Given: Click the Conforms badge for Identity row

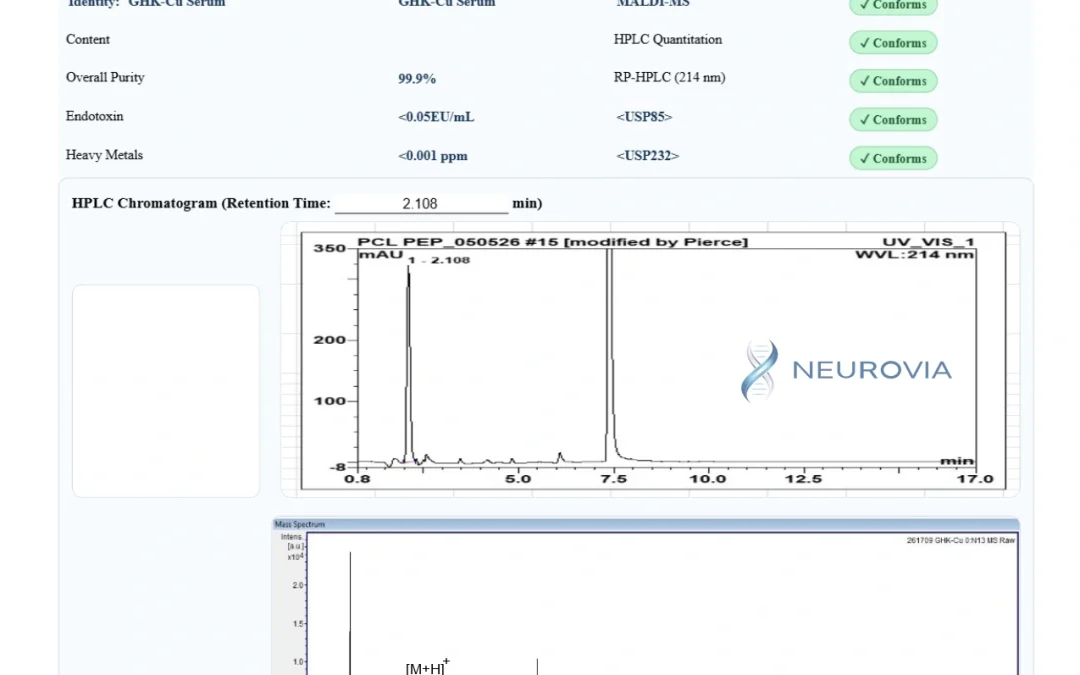Looking at the screenshot, I should click(893, 6).
